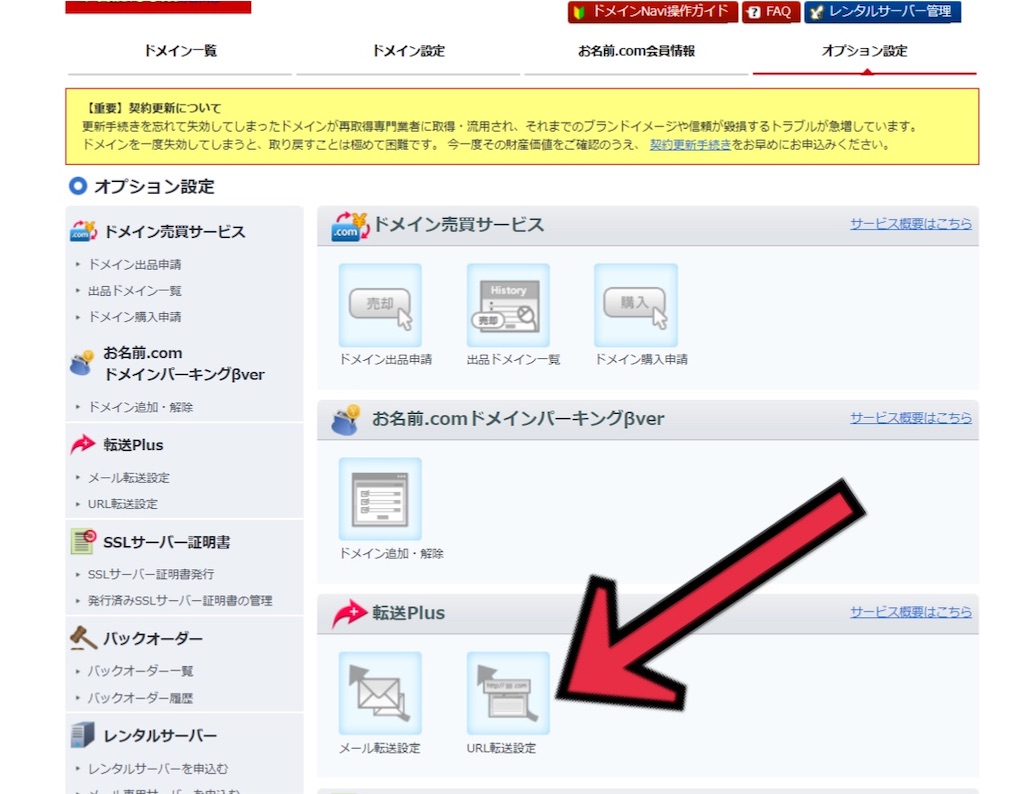The height and width of the screenshot is (794, 1024).
Task: Click the ドメイン追加・解除 caption under parking icon
Action: [x=392, y=554]
